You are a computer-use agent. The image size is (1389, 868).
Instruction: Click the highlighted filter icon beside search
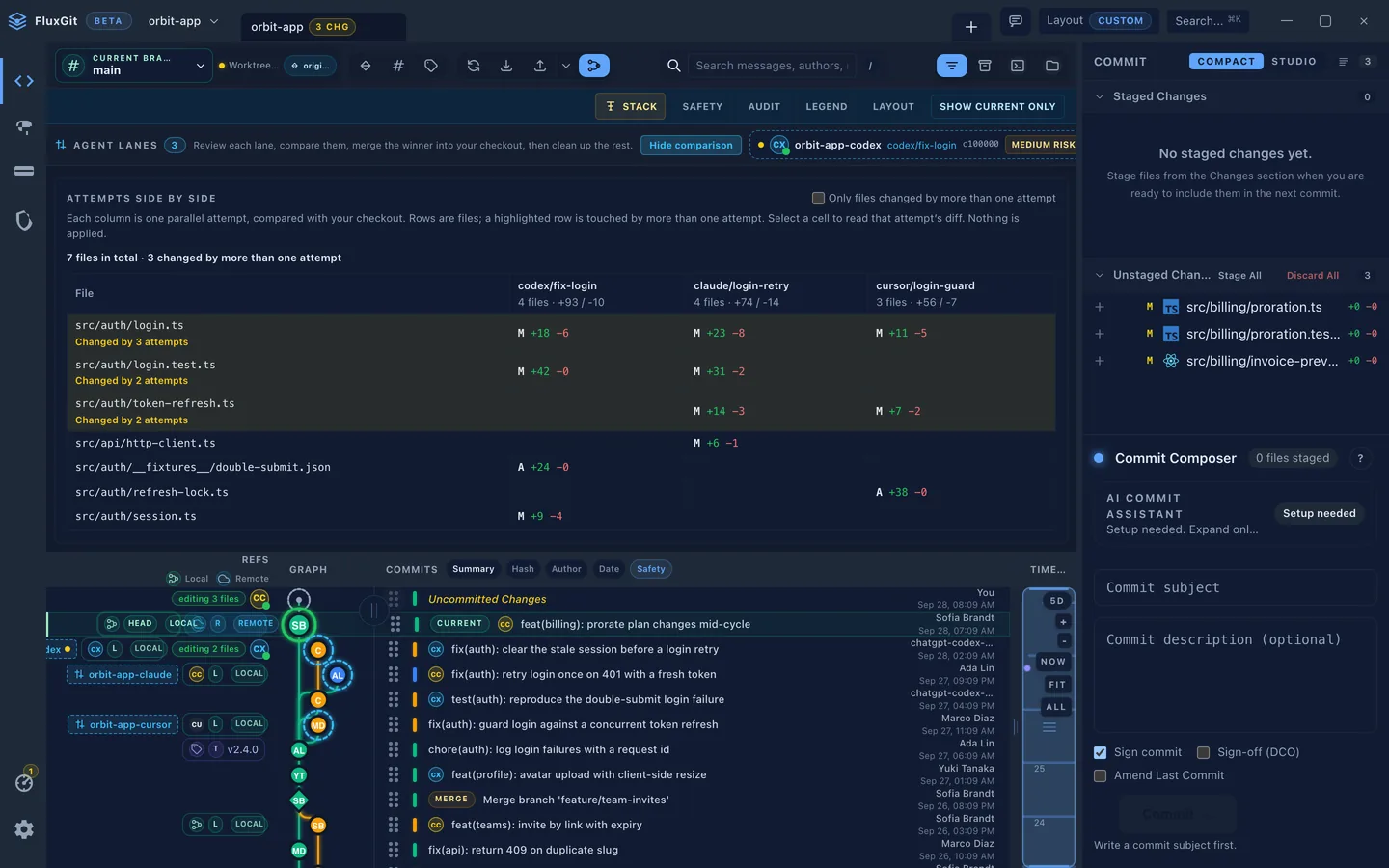tap(952, 66)
